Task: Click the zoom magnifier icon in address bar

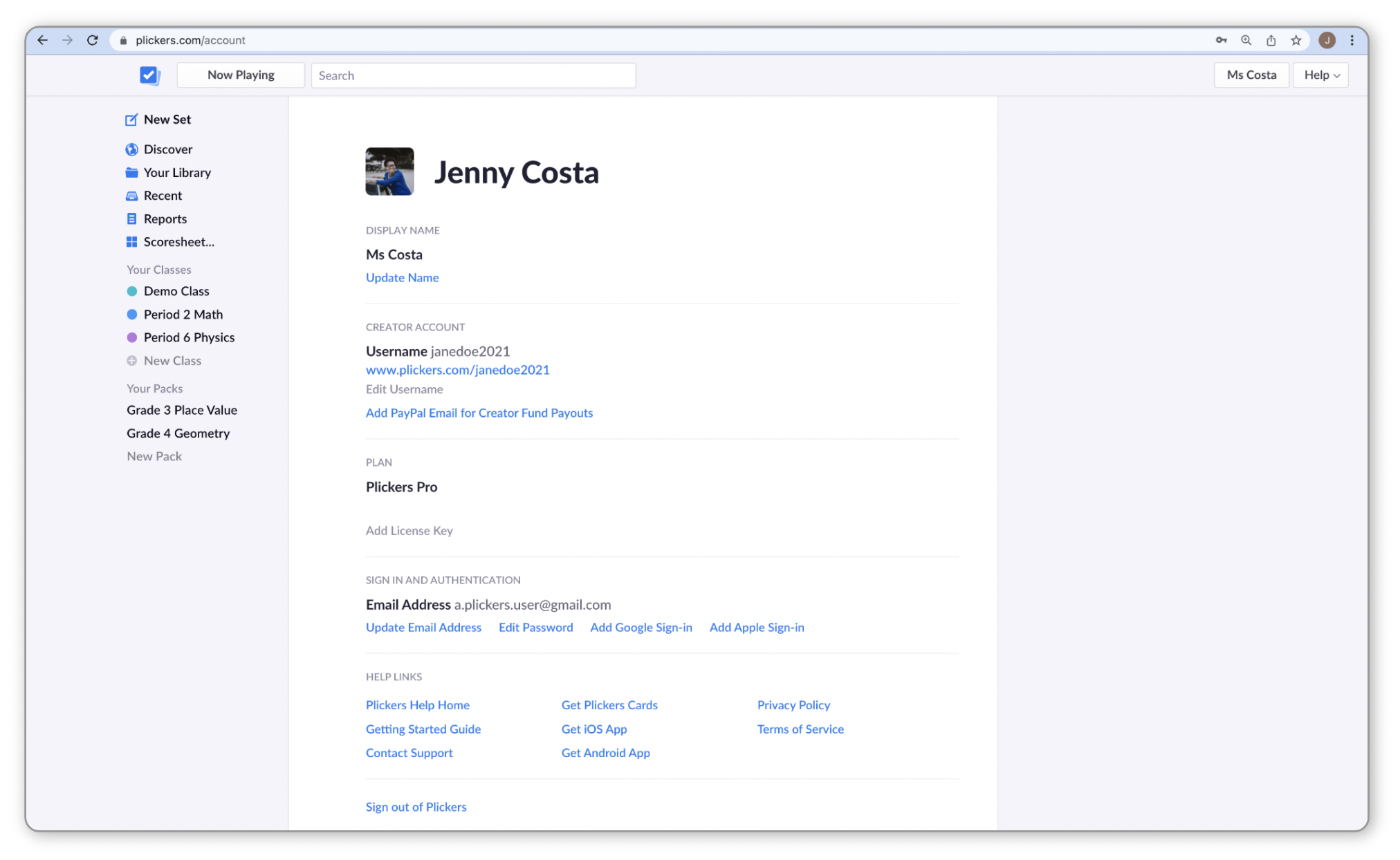Action: point(1246,40)
